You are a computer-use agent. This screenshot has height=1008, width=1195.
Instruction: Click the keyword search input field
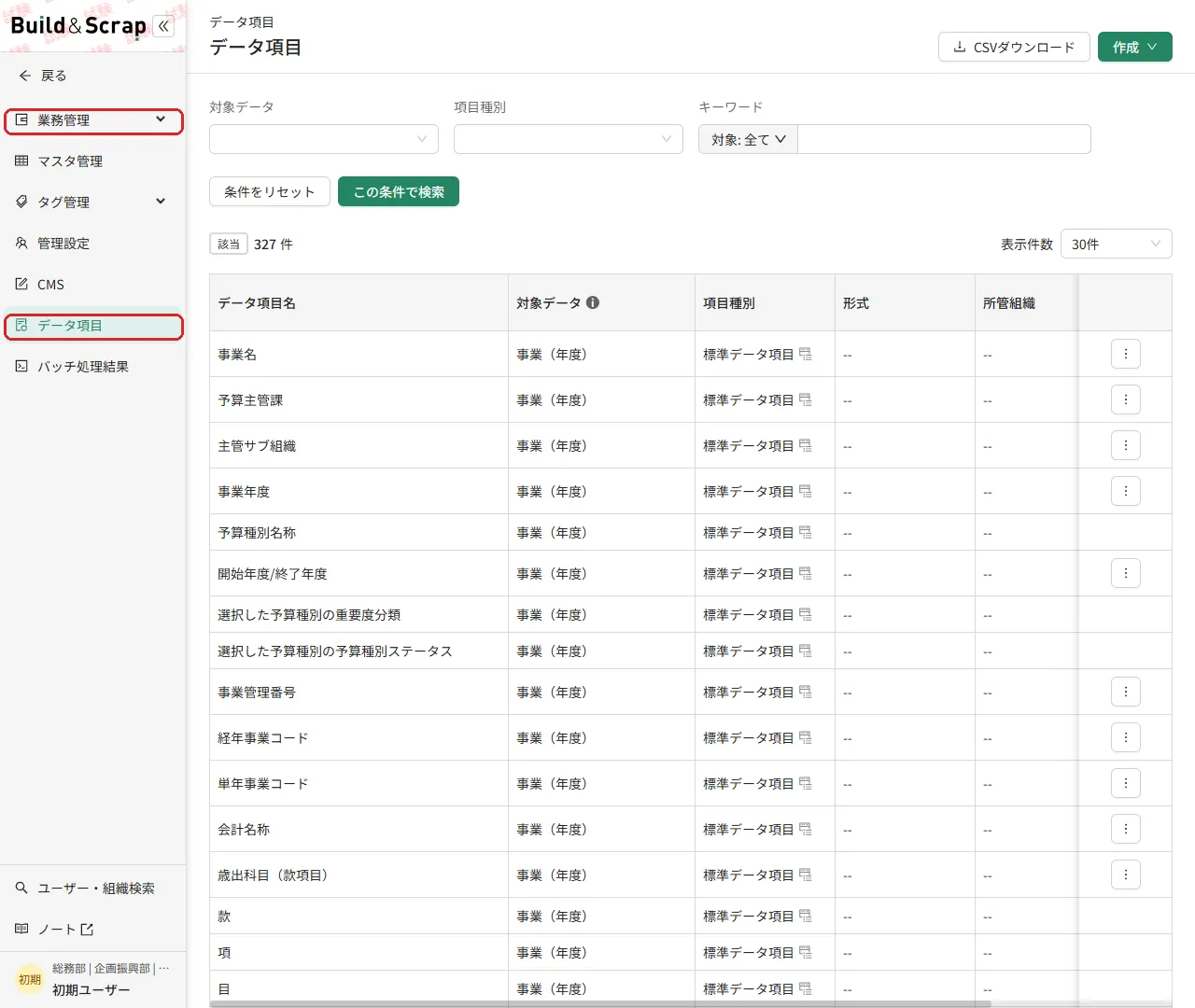pos(944,139)
